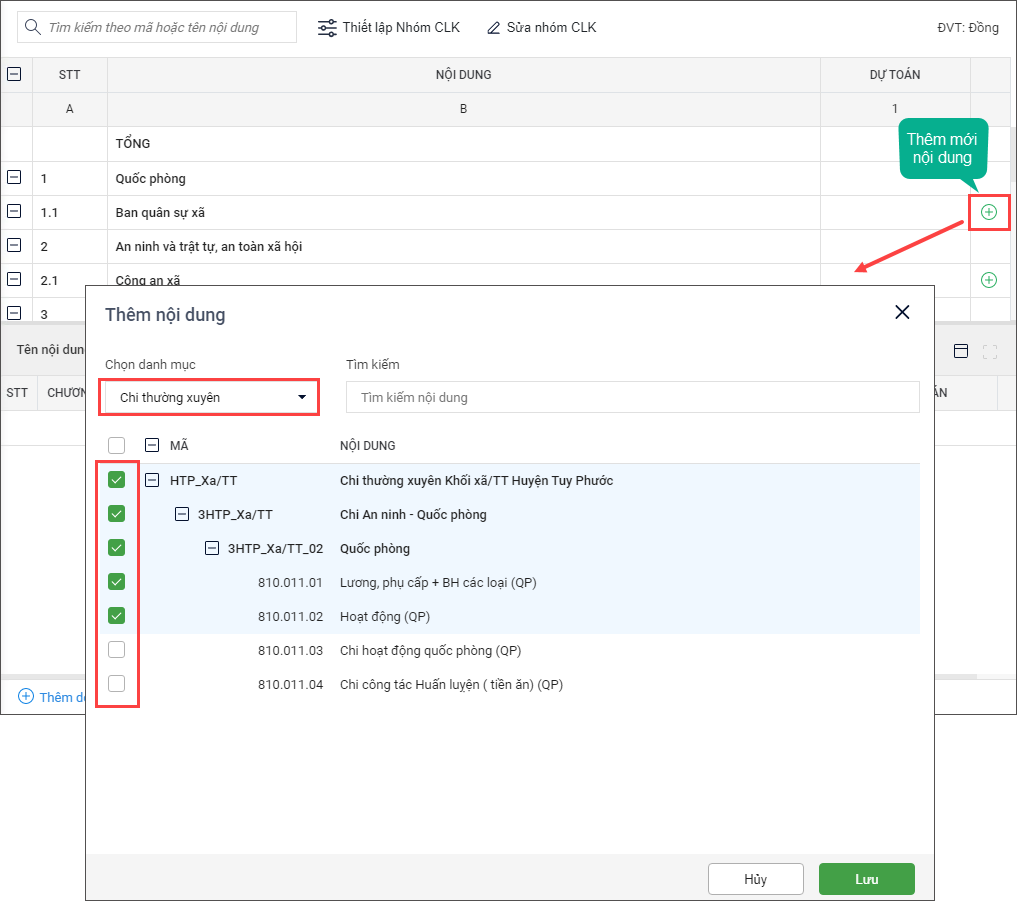Viewport: 1017px width, 901px height.
Task: Click the panel layout icon behind the dialog
Action: [x=961, y=351]
